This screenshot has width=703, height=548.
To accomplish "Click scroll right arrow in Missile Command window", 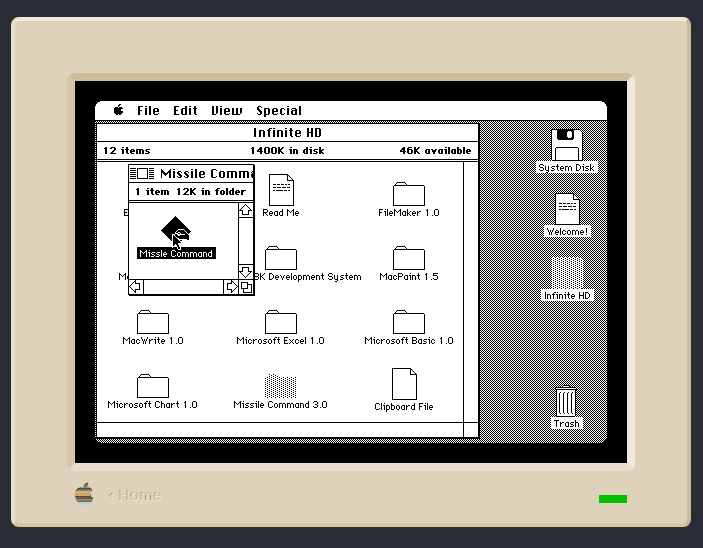I will (x=231, y=287).
